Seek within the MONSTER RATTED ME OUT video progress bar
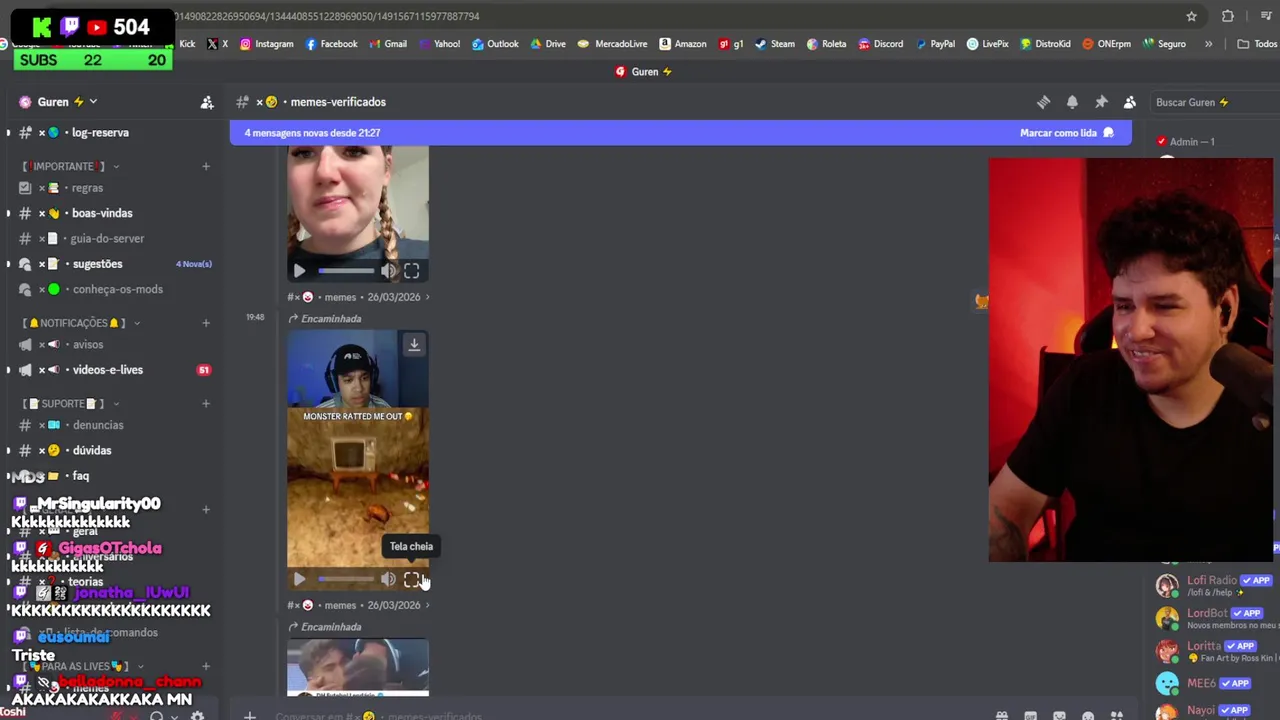 [x=346, y=579]
